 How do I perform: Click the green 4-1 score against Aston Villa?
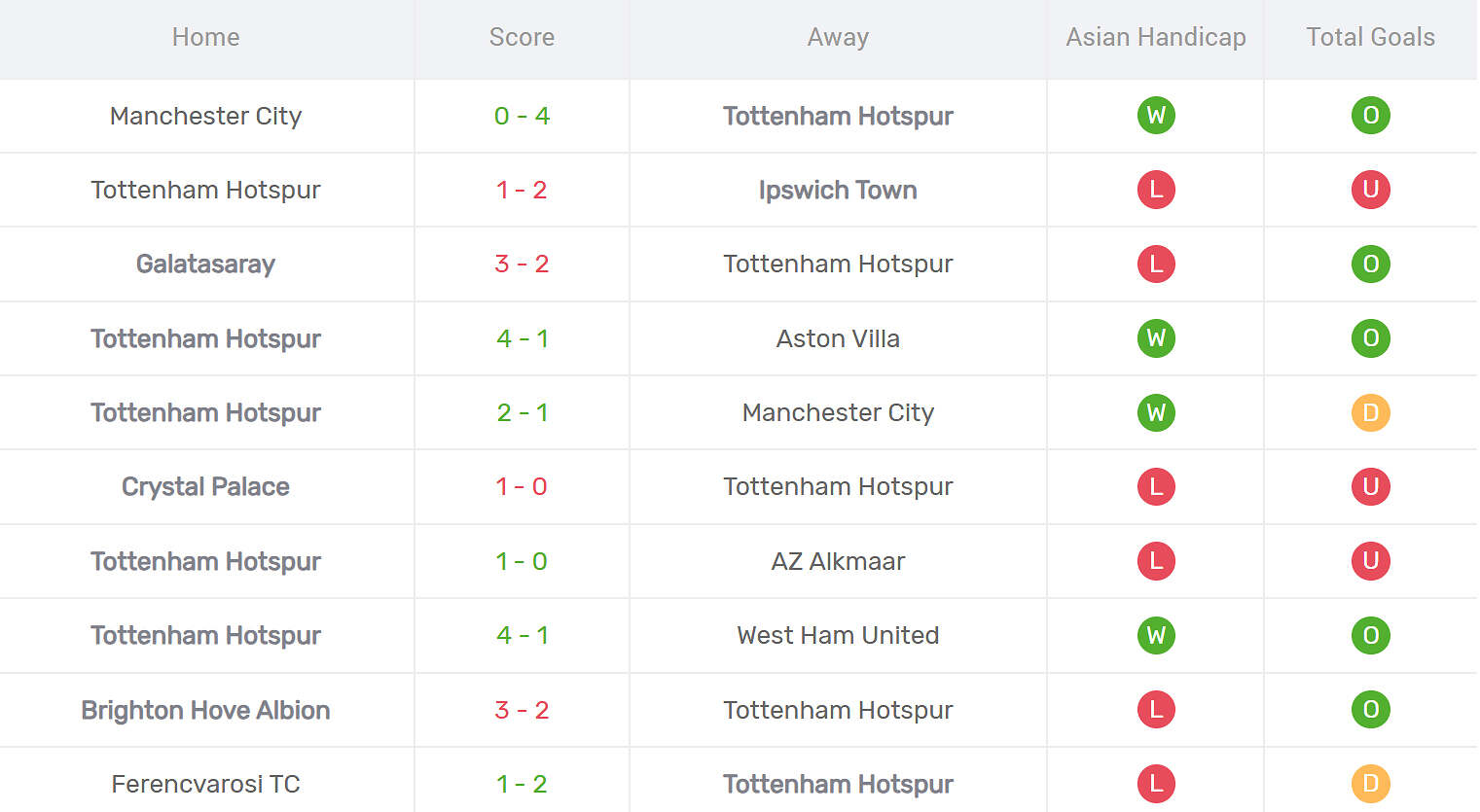point(522,338)
